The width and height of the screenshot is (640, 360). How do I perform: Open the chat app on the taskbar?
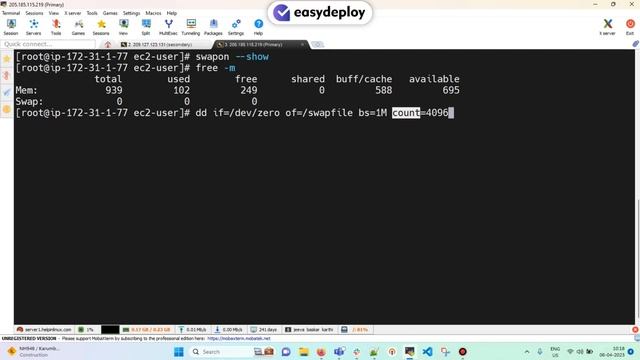tap(286, 351)
